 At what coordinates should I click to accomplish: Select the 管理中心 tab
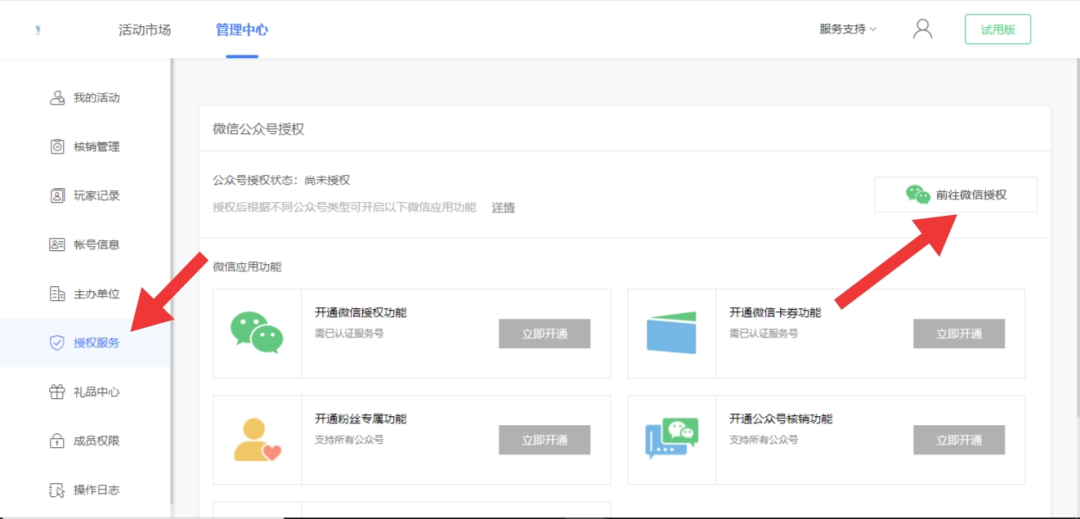(242, 30)
